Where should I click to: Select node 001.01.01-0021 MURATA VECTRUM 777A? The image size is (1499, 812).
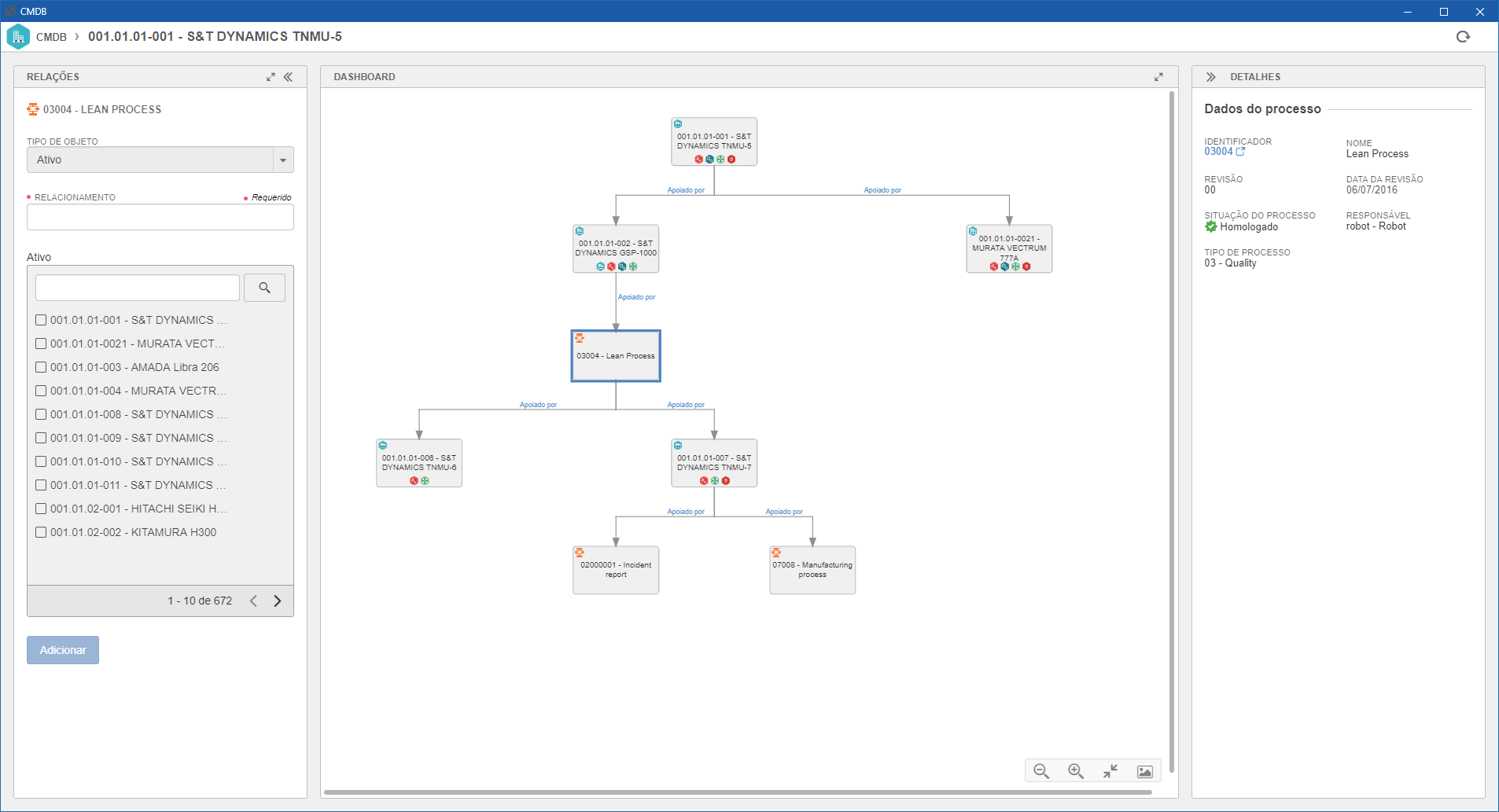tap(1009, 249)
